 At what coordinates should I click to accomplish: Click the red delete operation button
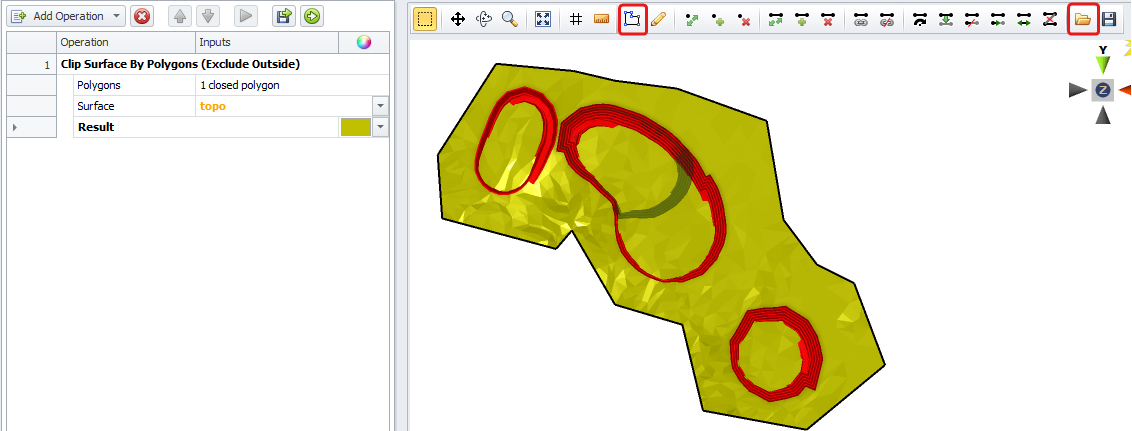[142, 16]
